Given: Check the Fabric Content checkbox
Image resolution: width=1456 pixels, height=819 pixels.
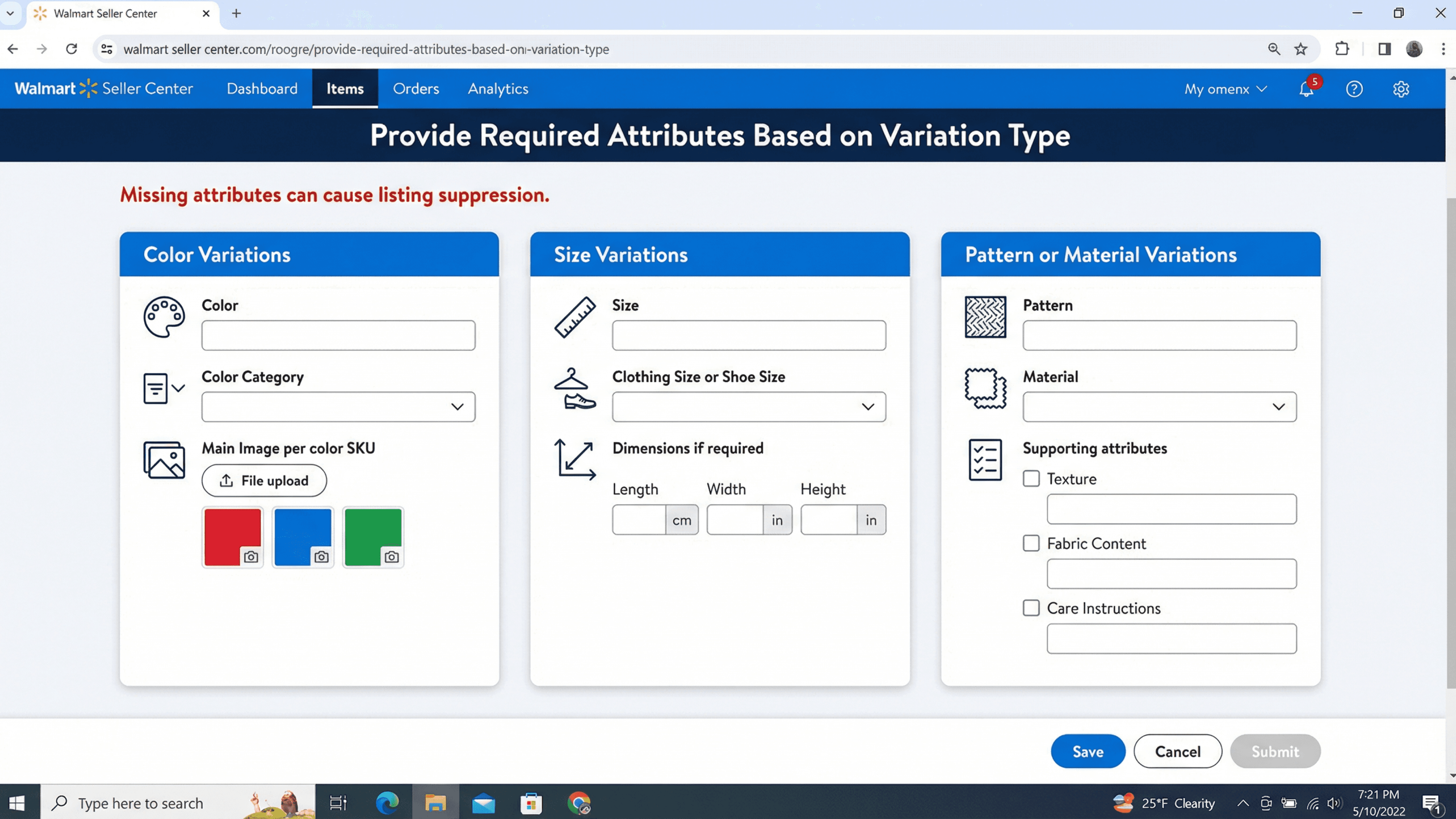Looking at the screenshot, I should [x=1031, y=543].
